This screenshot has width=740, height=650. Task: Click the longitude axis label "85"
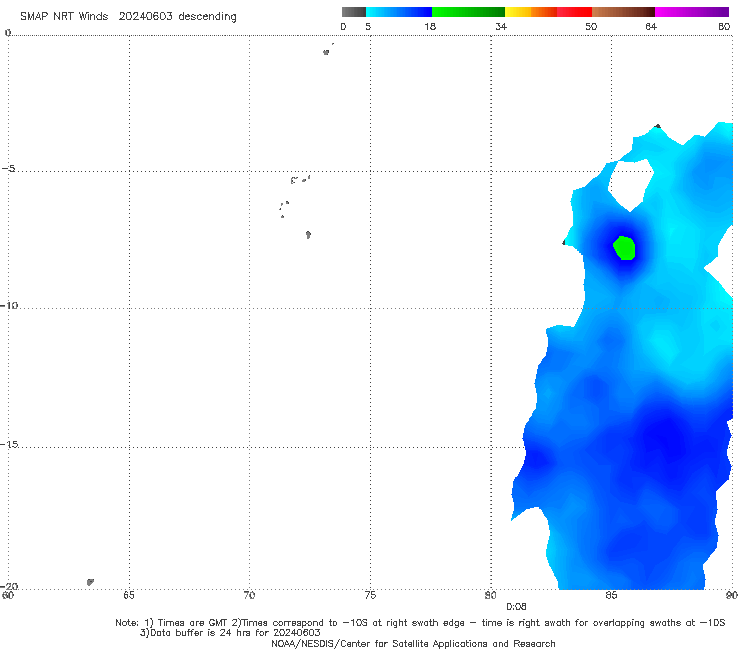(x=611, y=595)
